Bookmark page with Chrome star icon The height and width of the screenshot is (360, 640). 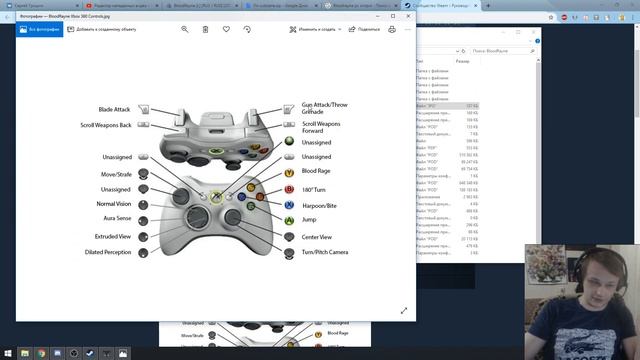click(x=551, y=18)
